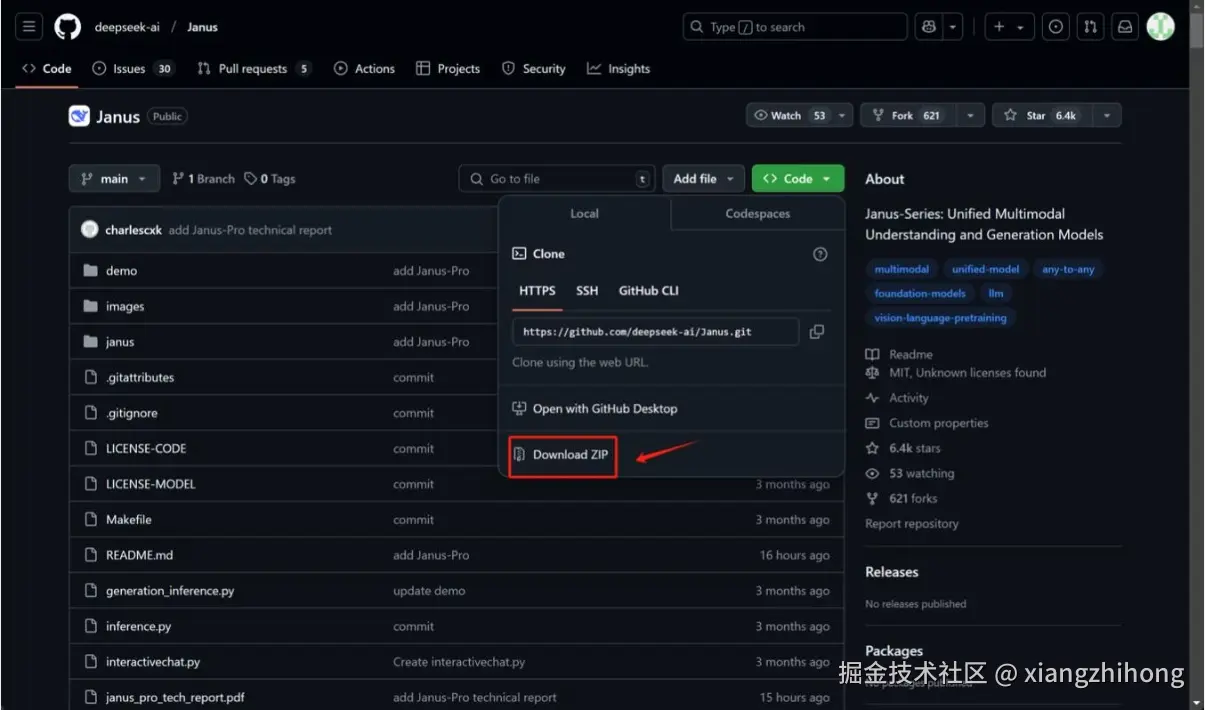Open the Makefile file
This screenshot has width=1205, height=710.
[129, 520]
